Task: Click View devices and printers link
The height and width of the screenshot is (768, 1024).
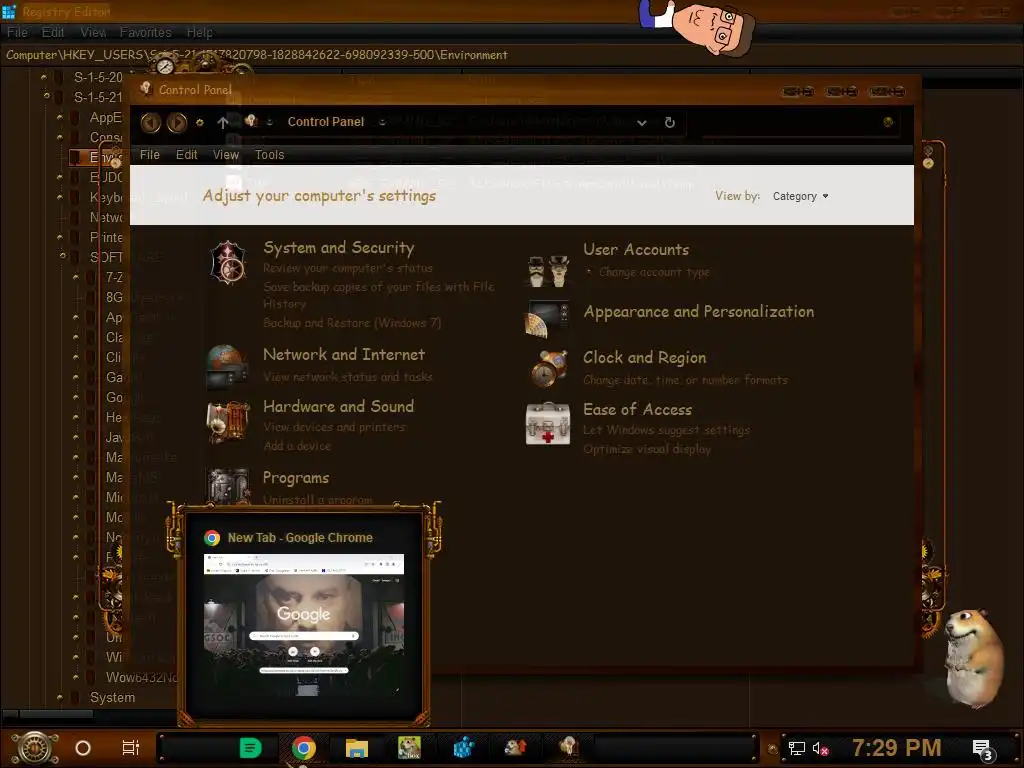Action: click(x=334, y=426)
